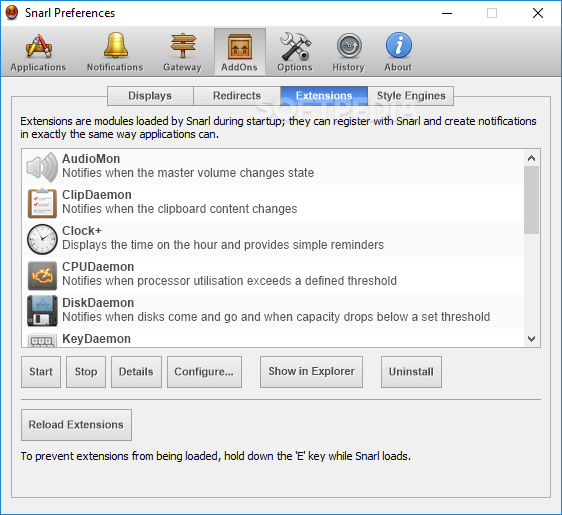Select the CPUDaemon extension title
Viewport: 562px width, 515px height.
coord(98,267)
